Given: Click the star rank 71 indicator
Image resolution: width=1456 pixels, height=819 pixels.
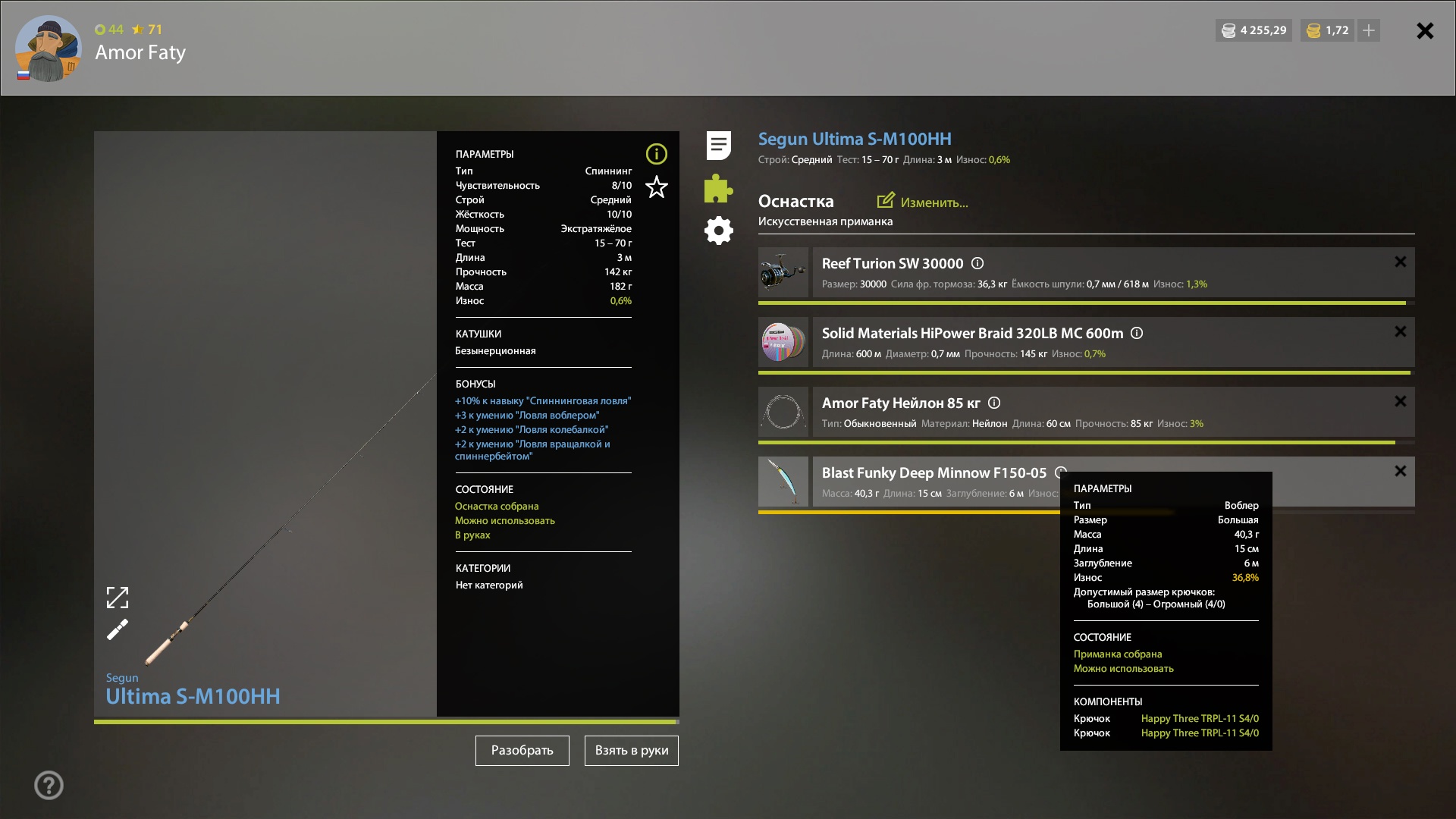Looking at the screenshot, I should 147,30.
